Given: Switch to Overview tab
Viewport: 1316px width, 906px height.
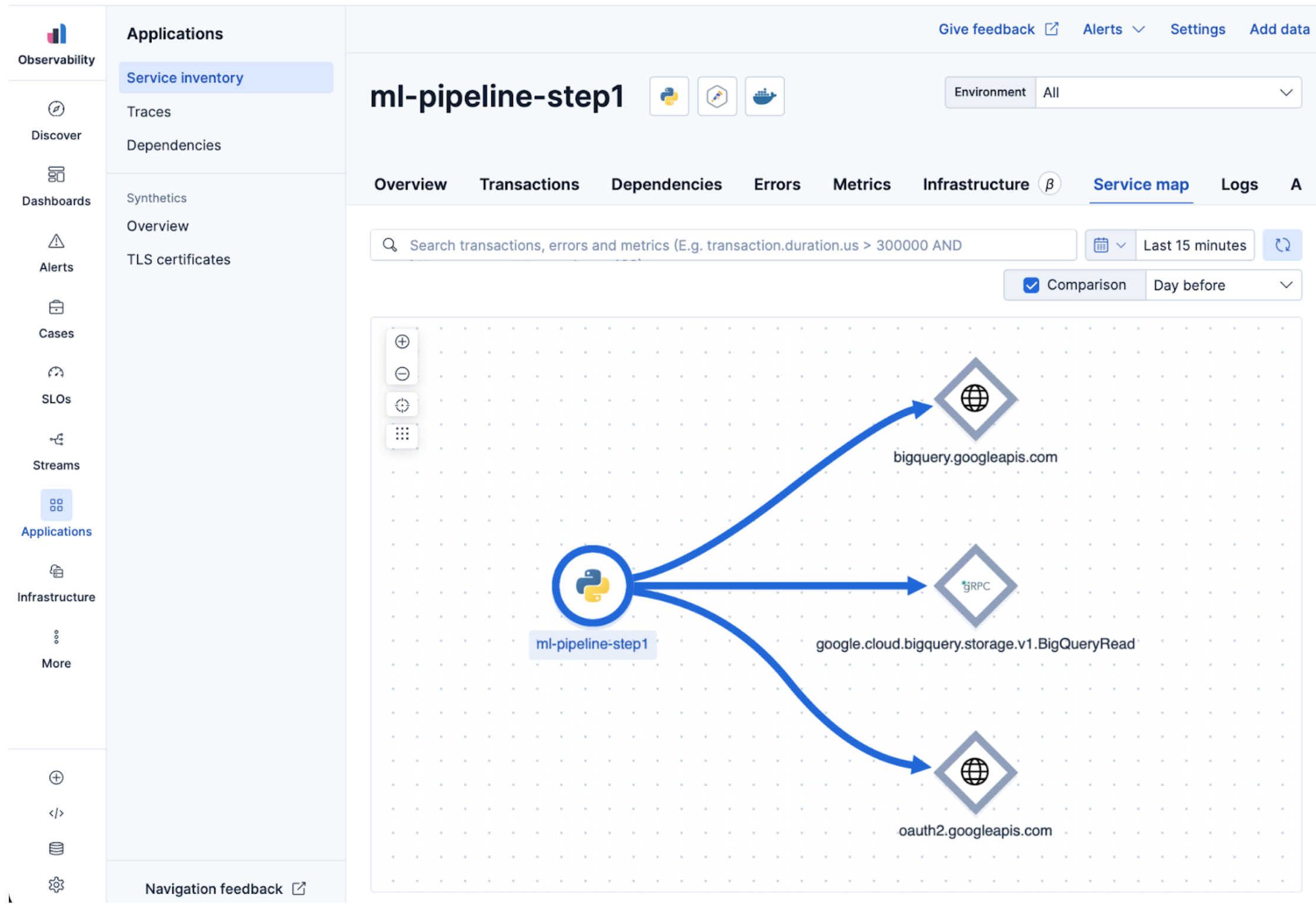Looking at the screenshot, I should [410, 184].
